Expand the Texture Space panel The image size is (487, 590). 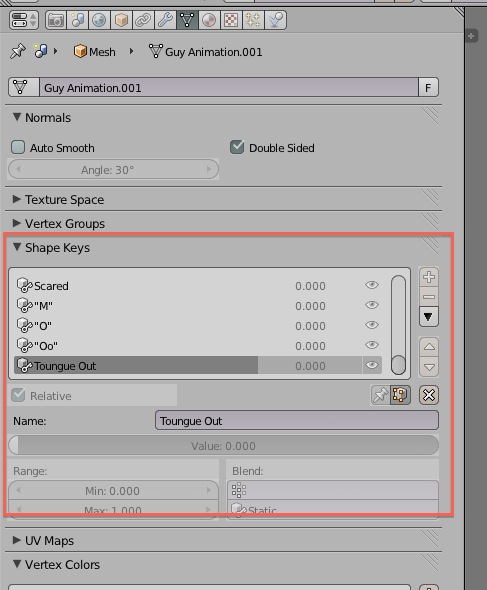click(58, 199)
